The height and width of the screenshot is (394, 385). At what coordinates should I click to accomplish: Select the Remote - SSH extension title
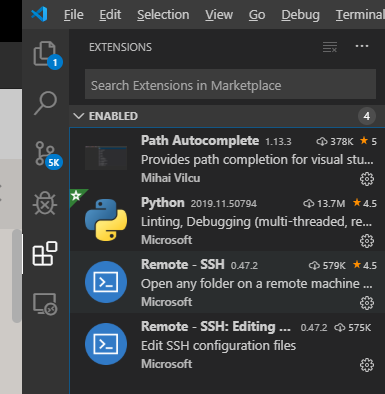[x=183, y=265]
